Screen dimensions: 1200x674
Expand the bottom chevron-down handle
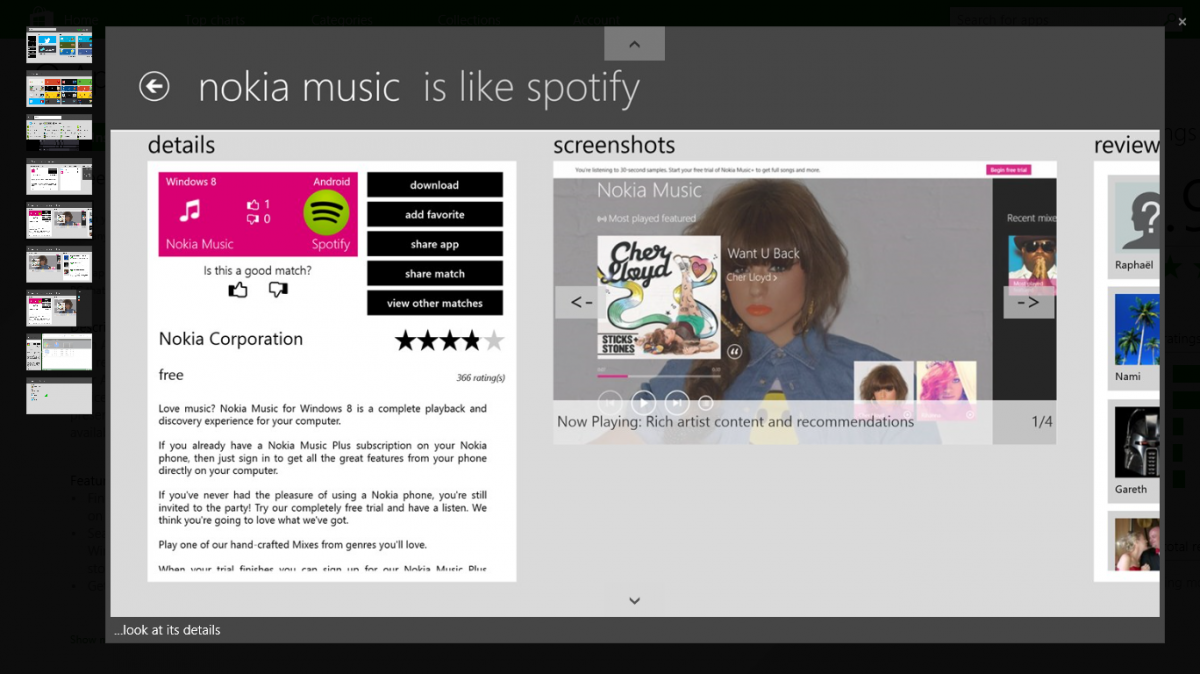(634, 600)
